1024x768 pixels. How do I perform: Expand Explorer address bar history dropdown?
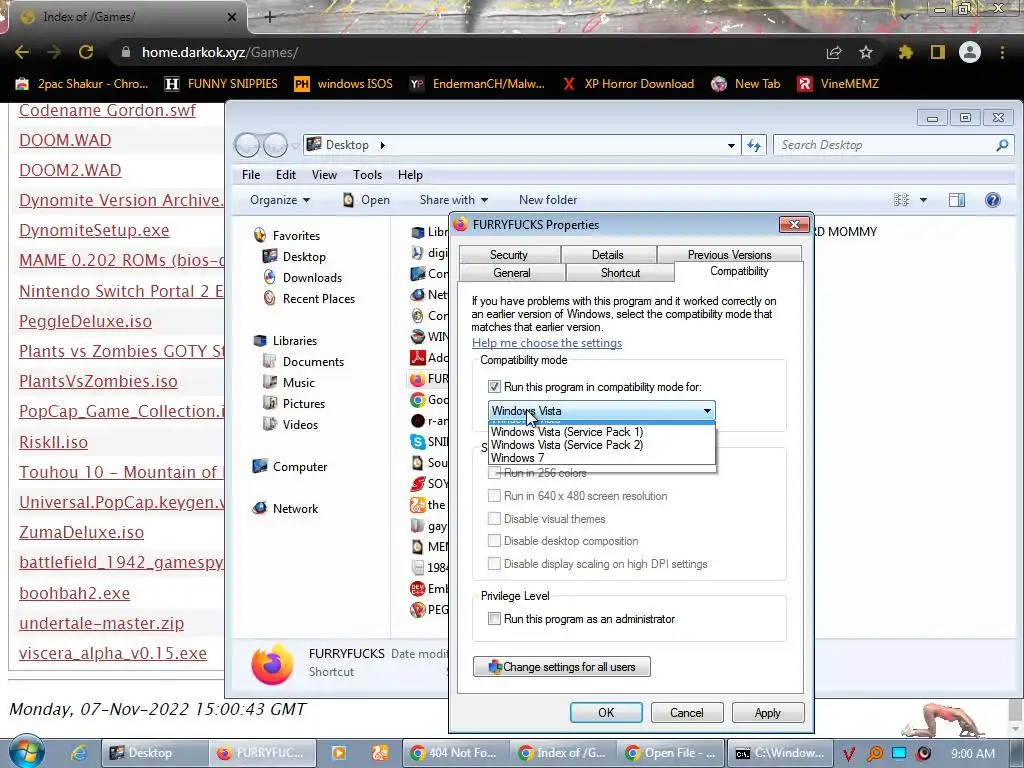pyautogui.click(x=731, y=145)
